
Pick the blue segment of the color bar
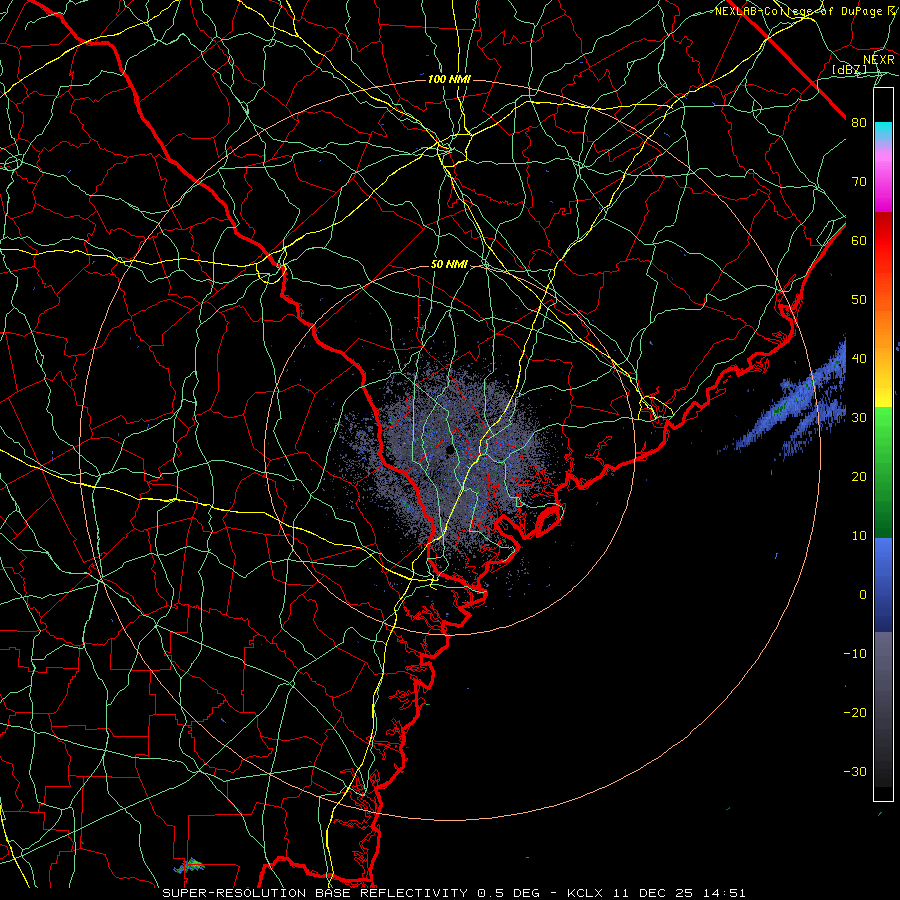[883, 585]
